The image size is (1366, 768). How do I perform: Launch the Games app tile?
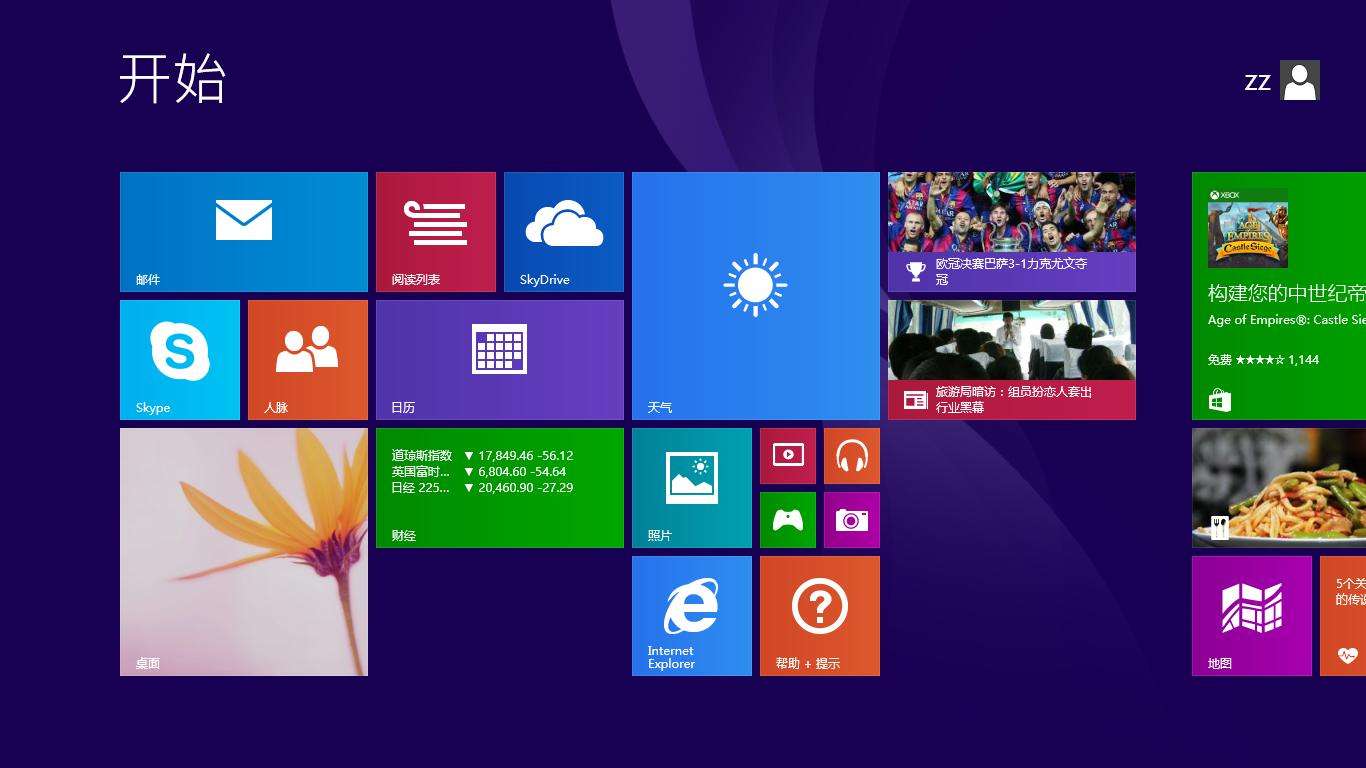pyautogui.click(x=787, y=519)
